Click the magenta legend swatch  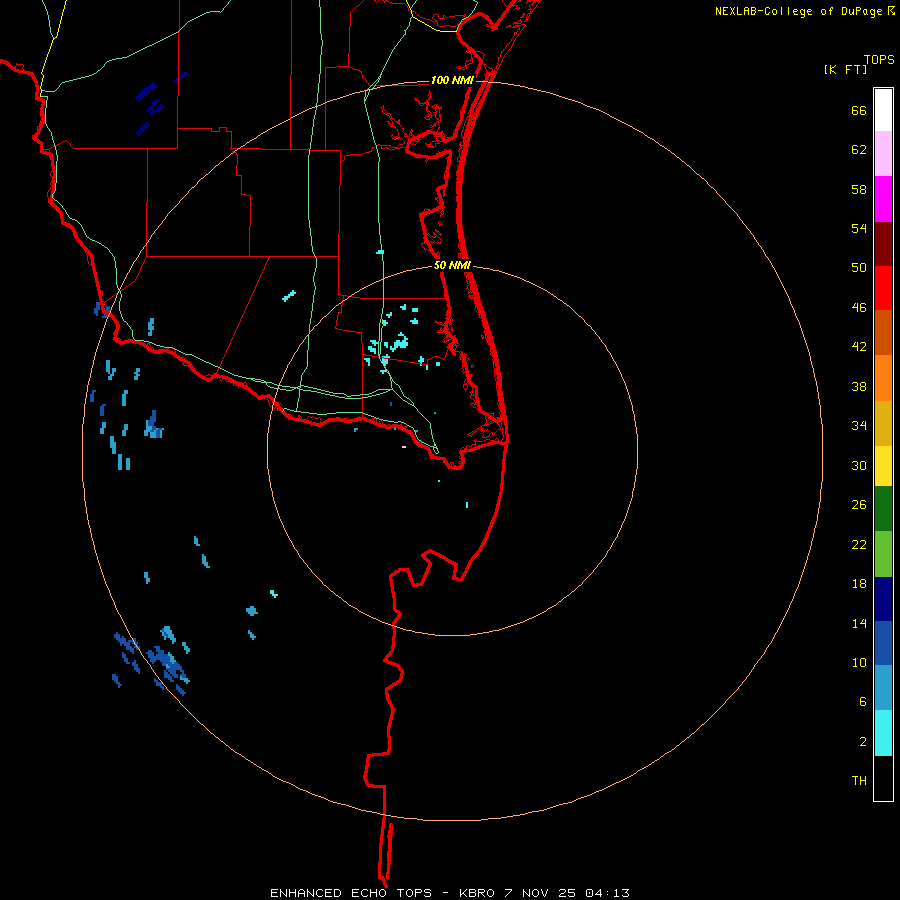click(883, 199)
